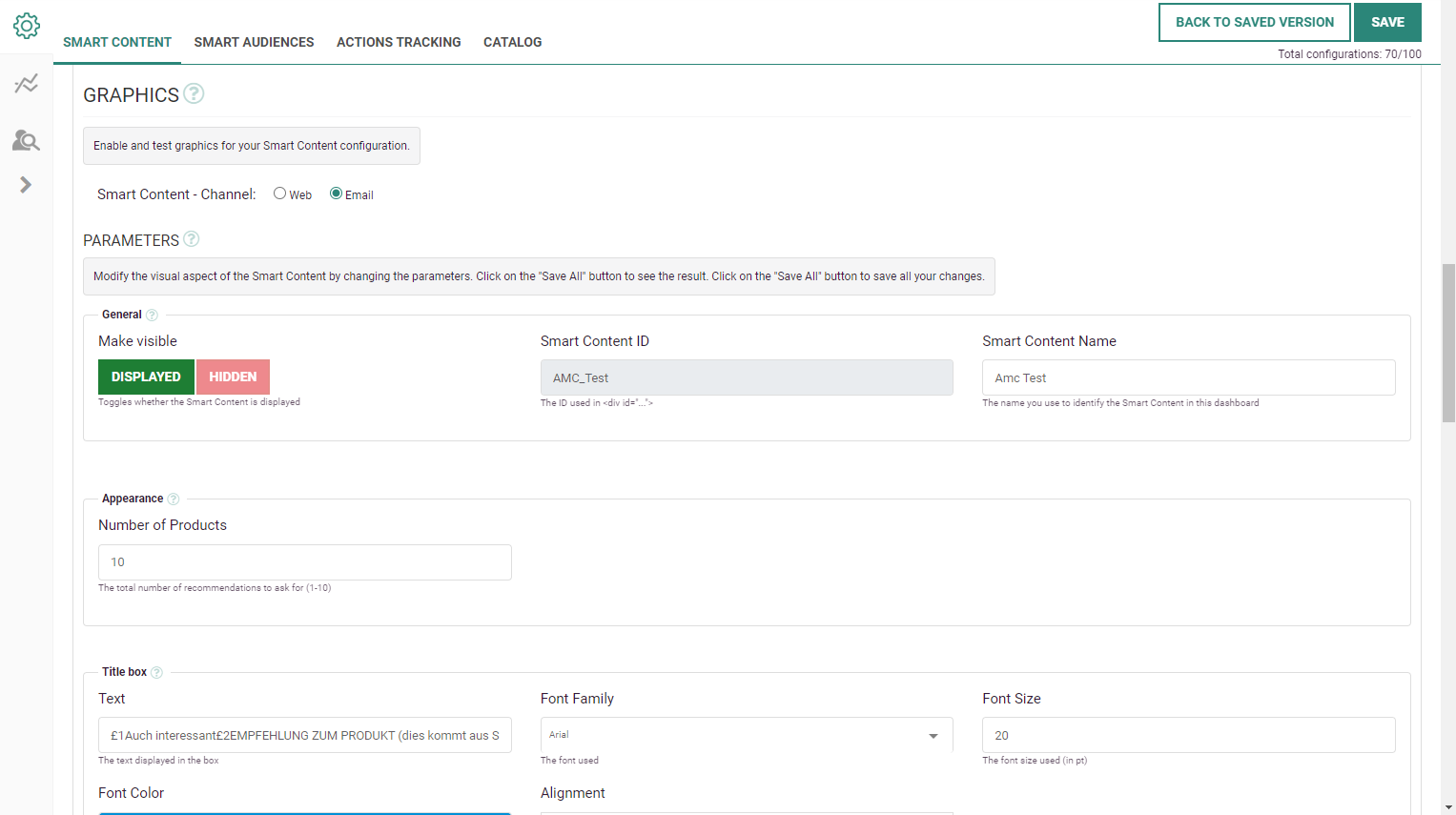Click the help icon next to Title box
The image size is (1456, 815).
coord(157,673)
